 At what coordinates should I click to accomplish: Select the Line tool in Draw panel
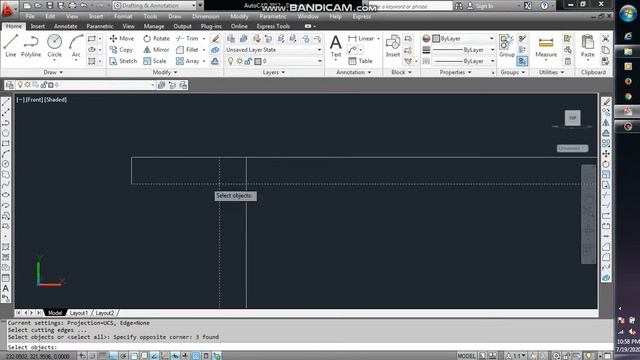point(11,46)
